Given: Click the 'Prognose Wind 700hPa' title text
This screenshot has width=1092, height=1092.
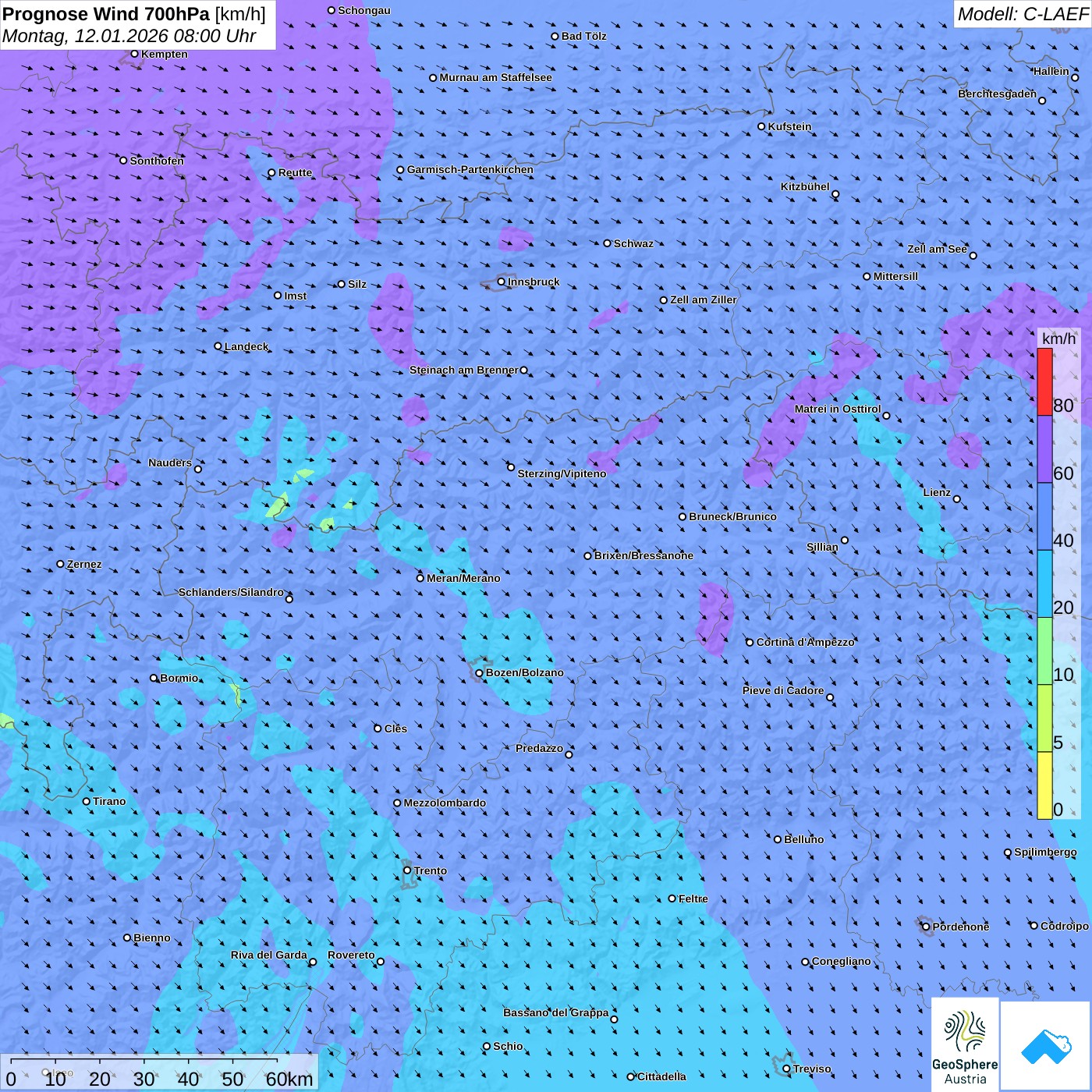Looking at the screenshot, I should [106, 14].
